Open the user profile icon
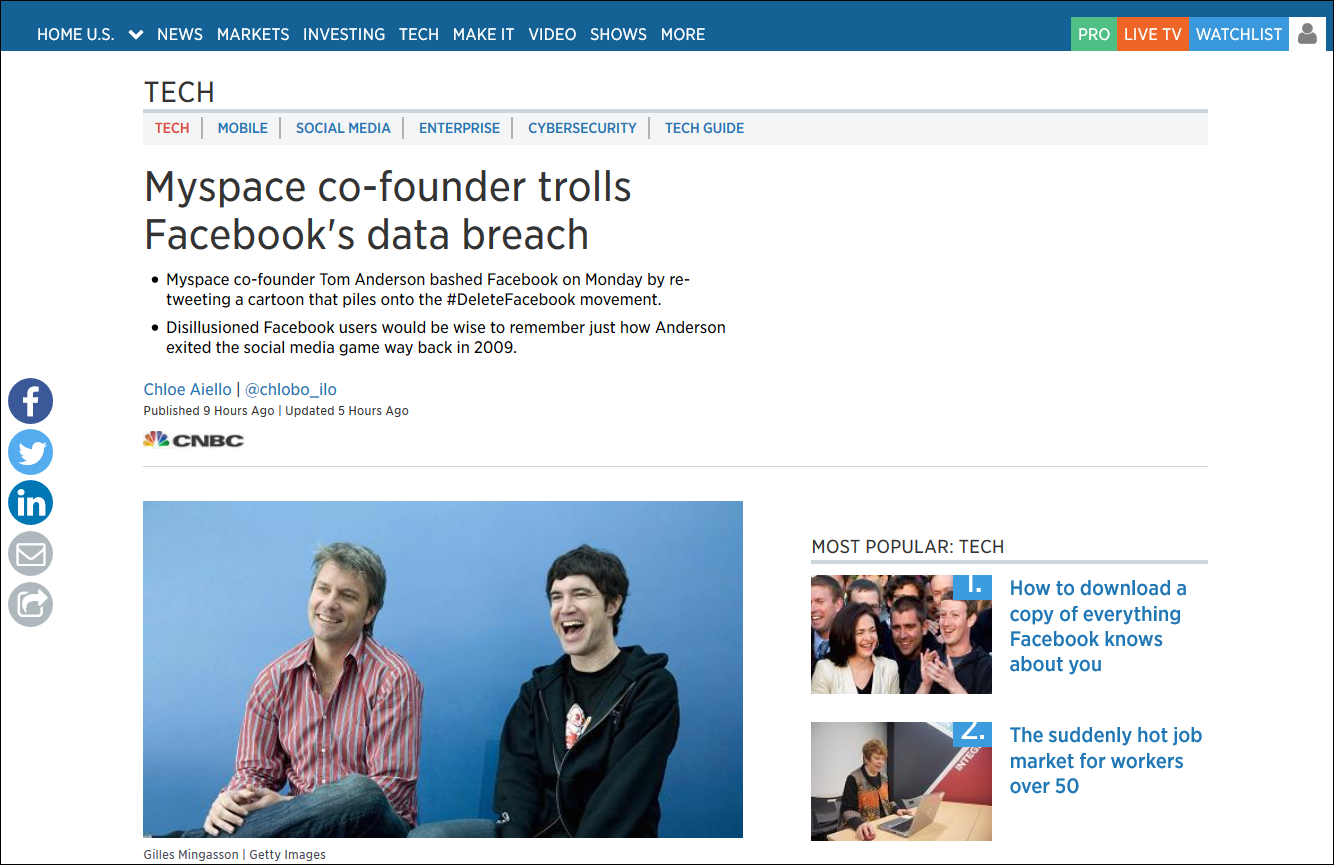This screenshot has height=865, width=1334. coord(1307,34)
